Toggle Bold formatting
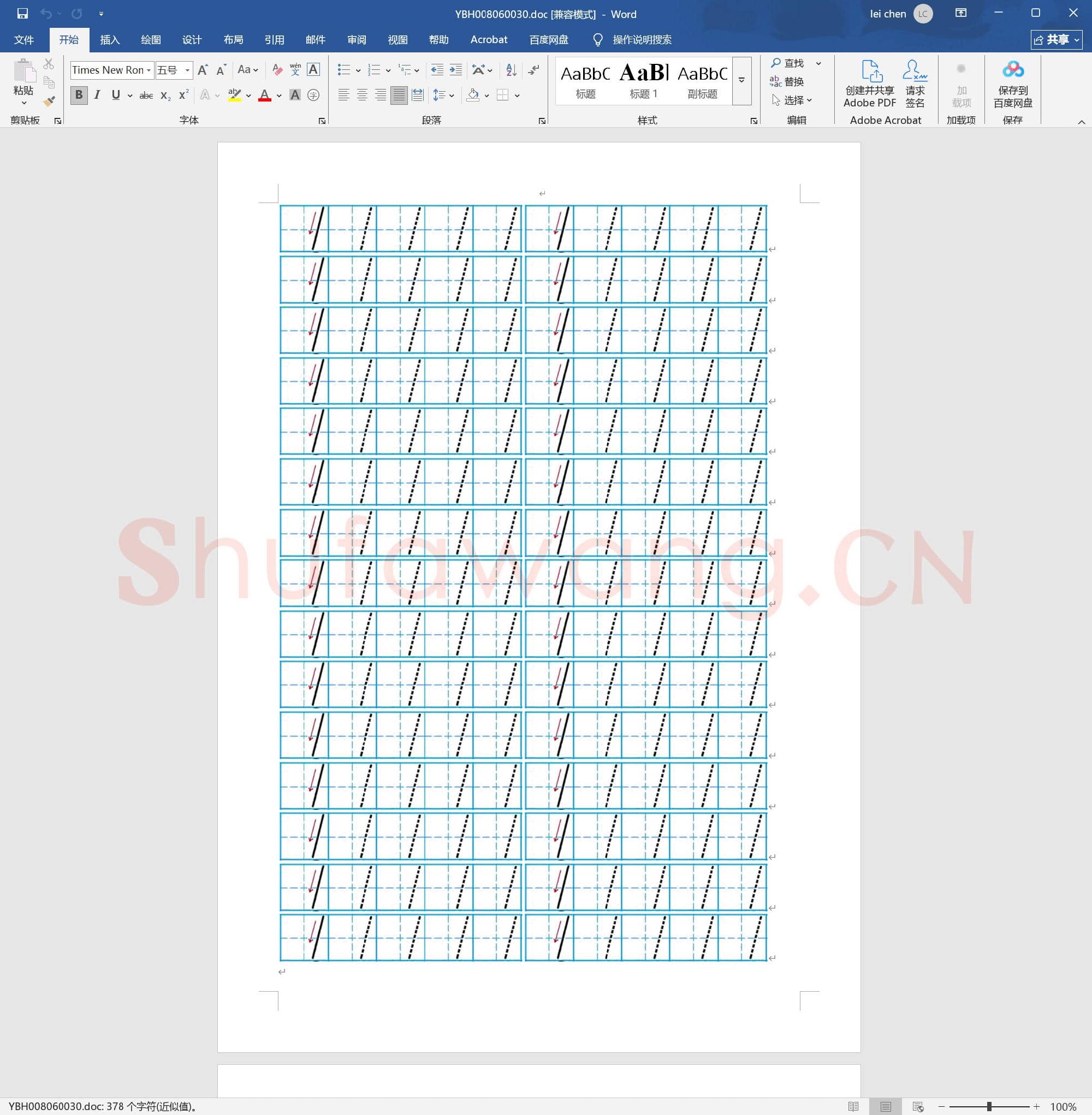 tap(79, 95)
